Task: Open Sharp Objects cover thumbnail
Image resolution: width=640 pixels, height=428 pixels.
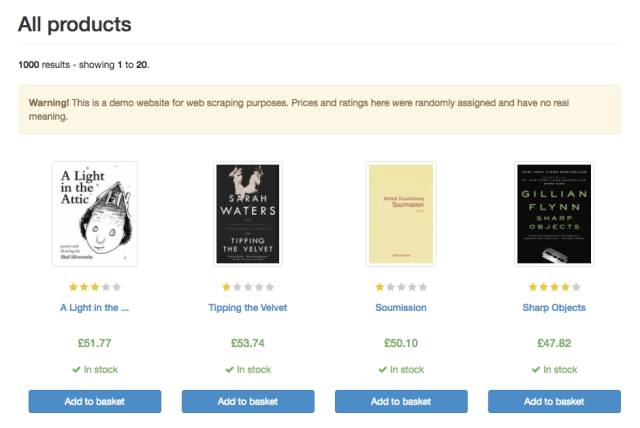Action: pyautogui.click(x=554, y=214)
